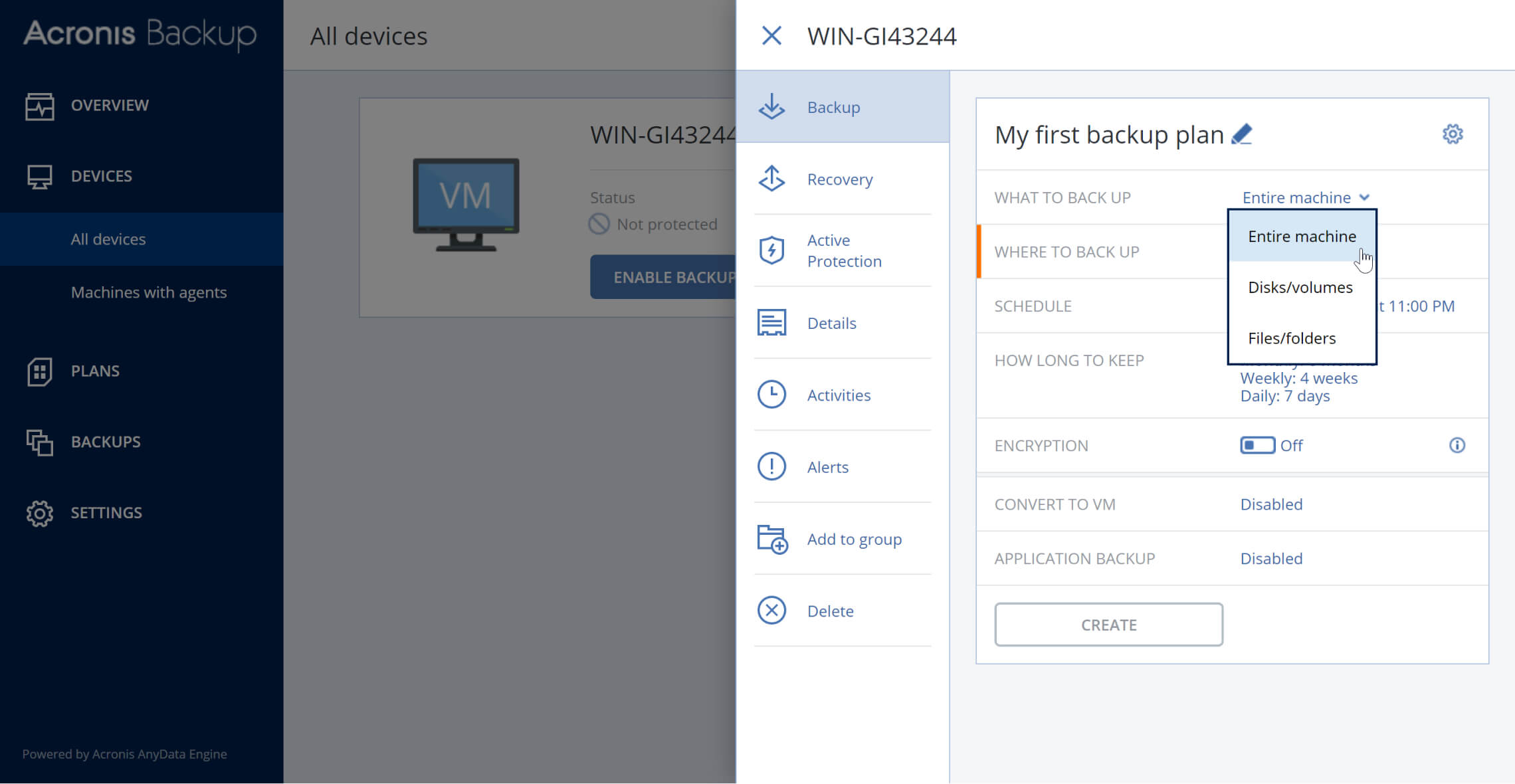Open the Activities tab
The image size is (1515, 784).
(x=843, y=395)
